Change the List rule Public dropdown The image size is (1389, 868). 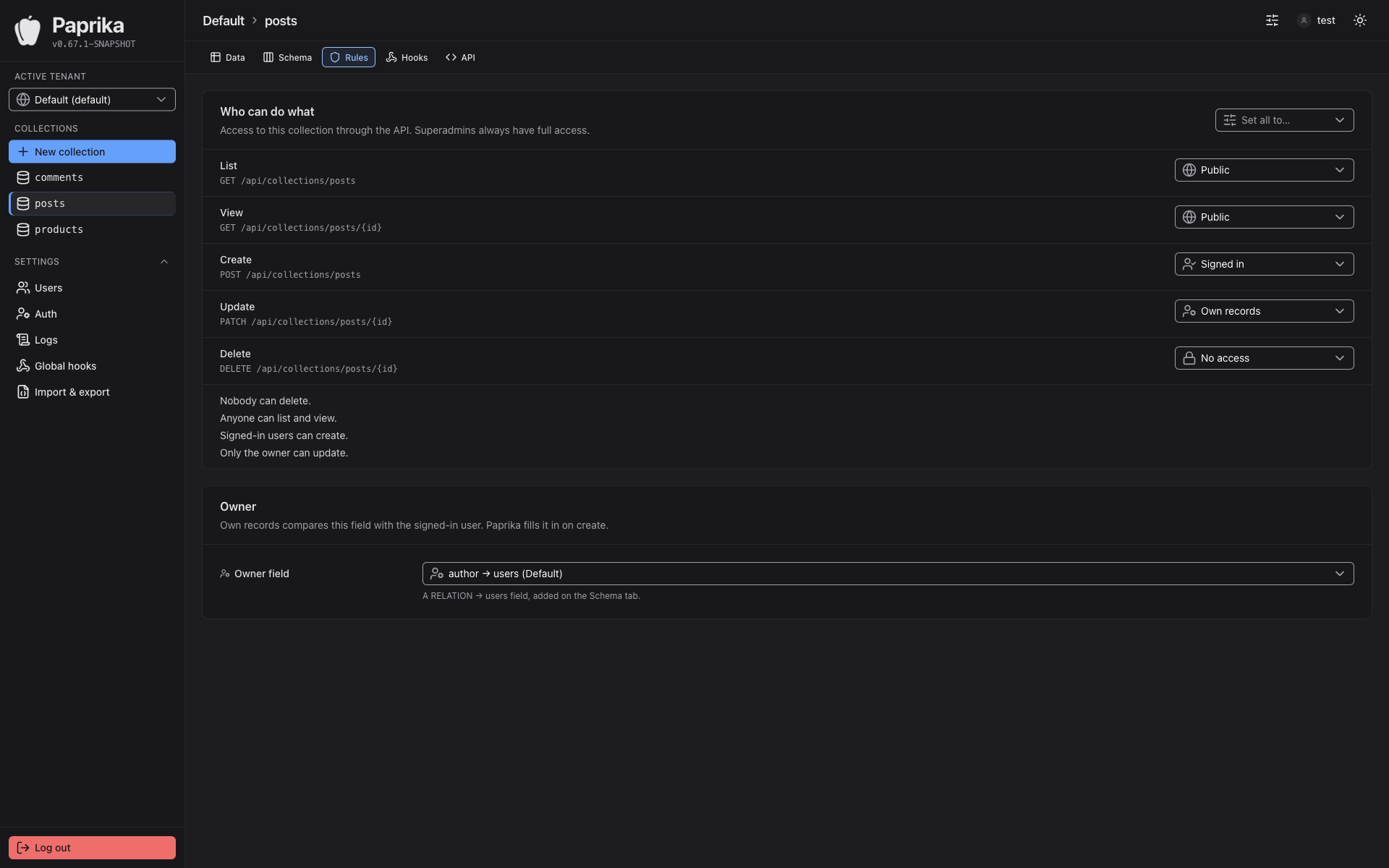(x=1264, y=170)
